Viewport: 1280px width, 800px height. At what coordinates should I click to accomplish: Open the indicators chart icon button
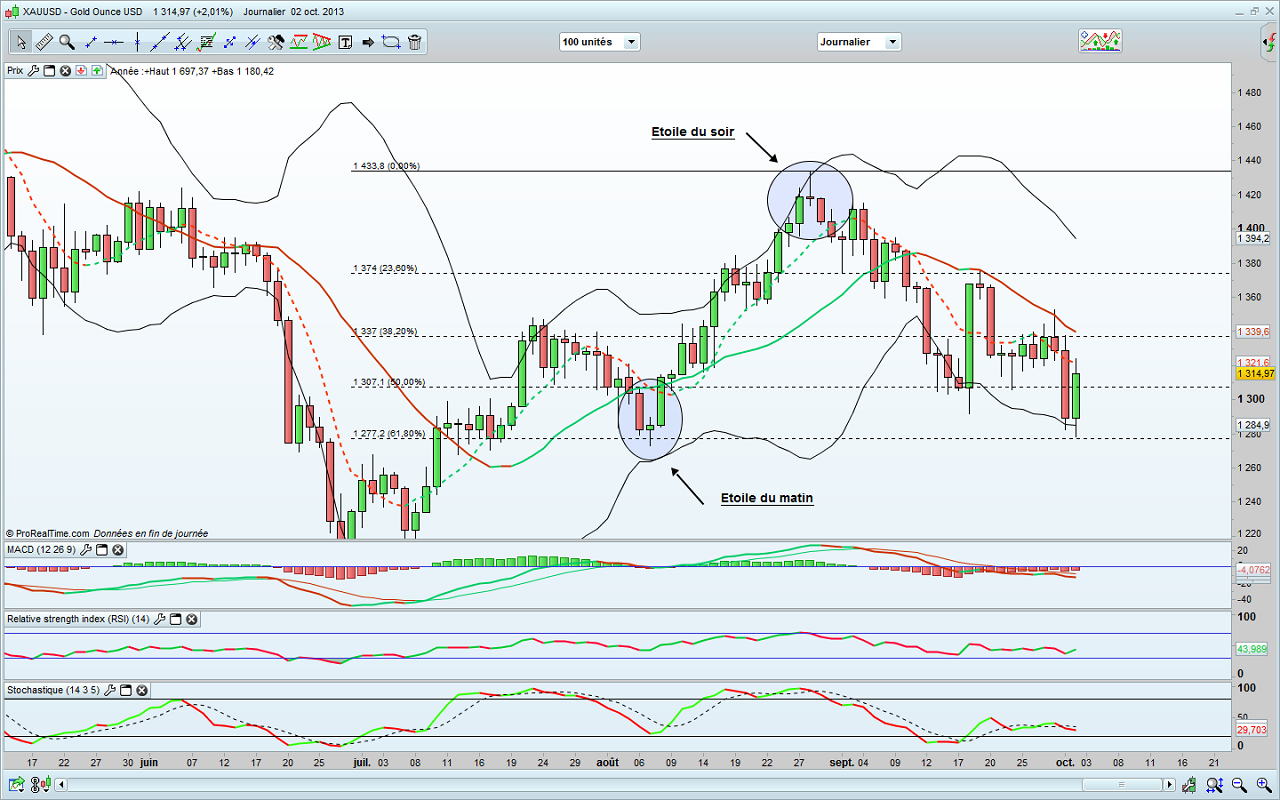(1099, 41)
